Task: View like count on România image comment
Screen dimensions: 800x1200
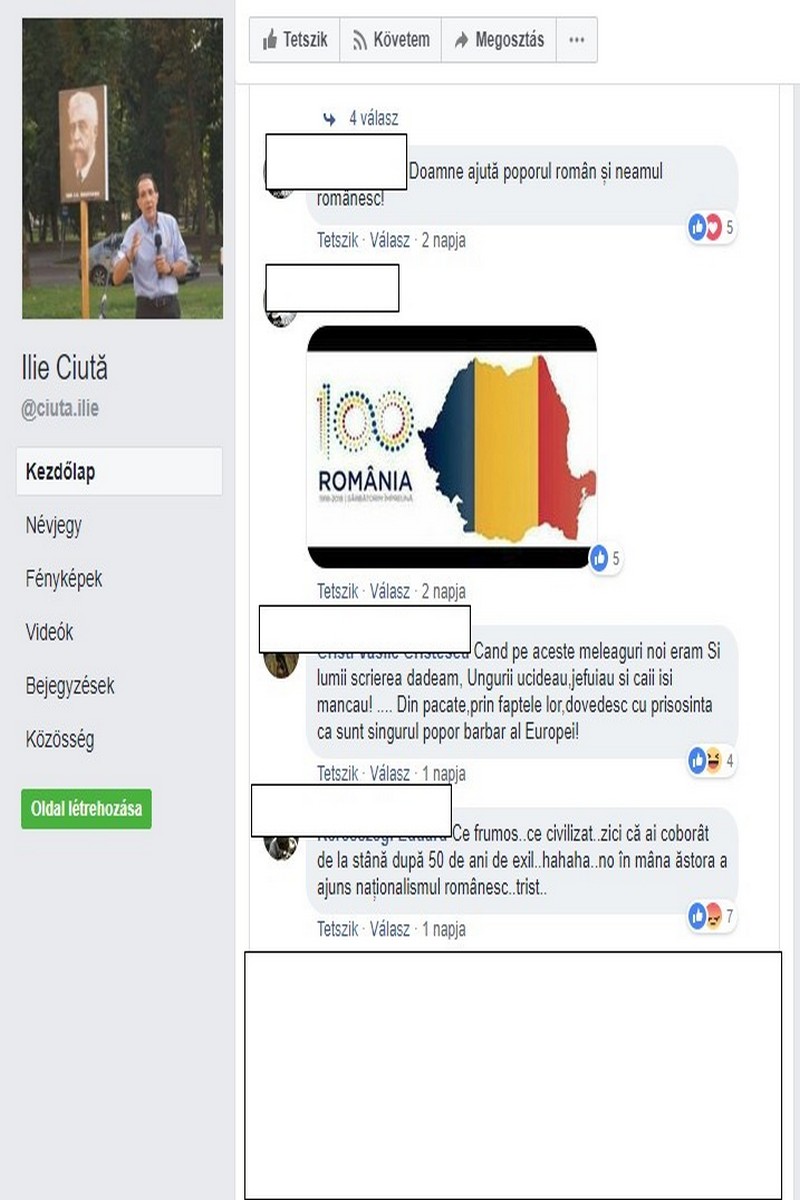Action: (x=606, y=559)
